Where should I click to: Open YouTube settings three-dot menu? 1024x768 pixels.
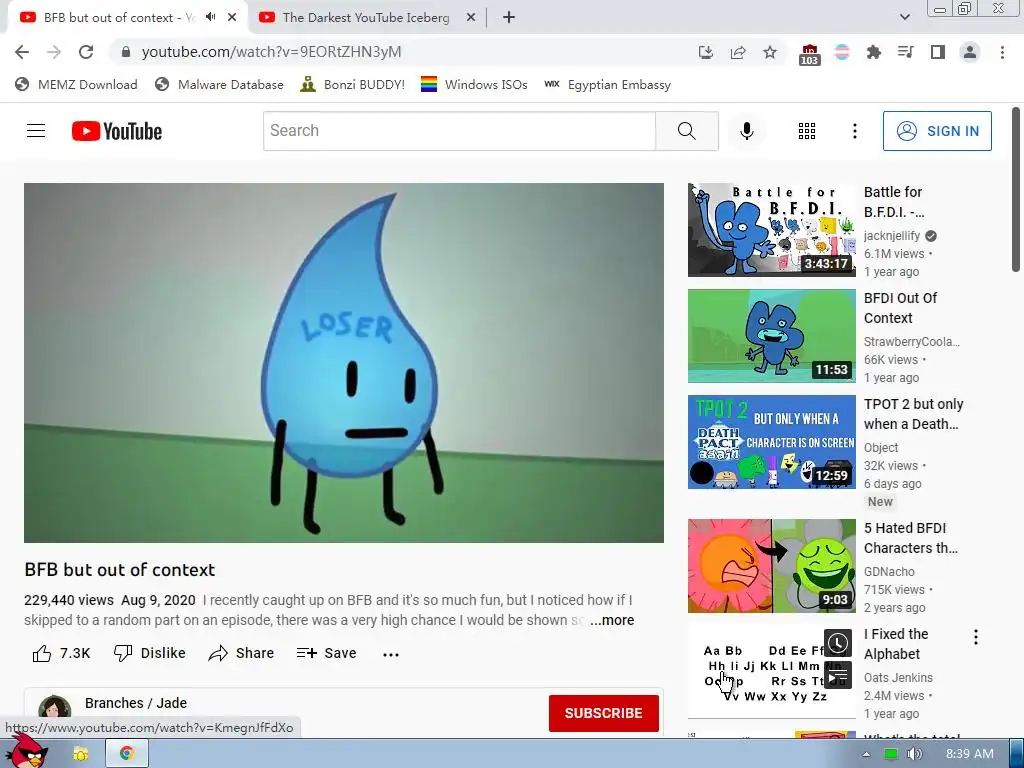click(854, 131)
